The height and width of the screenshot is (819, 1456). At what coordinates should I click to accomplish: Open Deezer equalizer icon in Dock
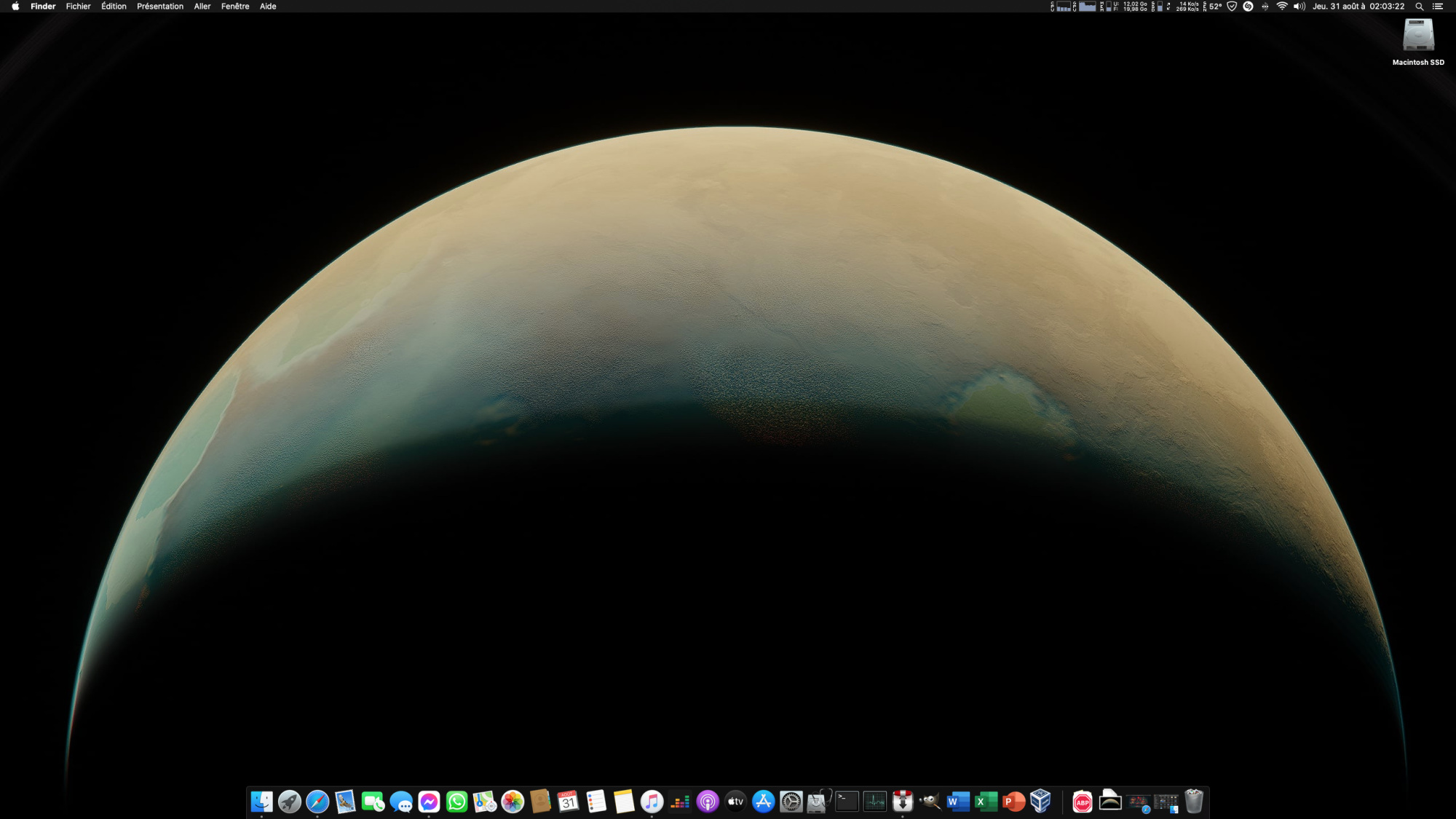pos(680,802)
